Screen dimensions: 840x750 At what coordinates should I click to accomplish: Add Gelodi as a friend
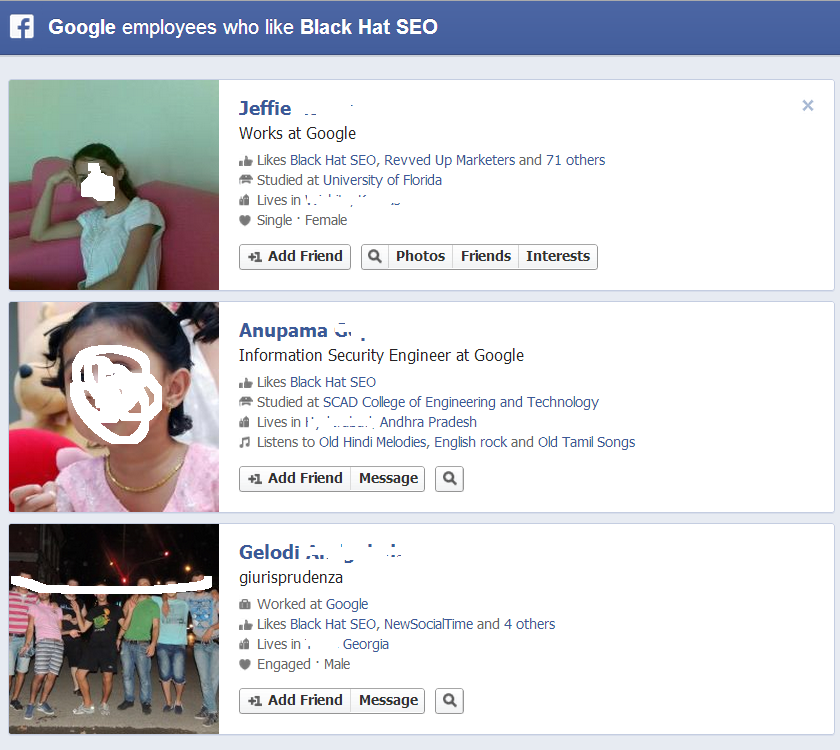coord(295,701)
